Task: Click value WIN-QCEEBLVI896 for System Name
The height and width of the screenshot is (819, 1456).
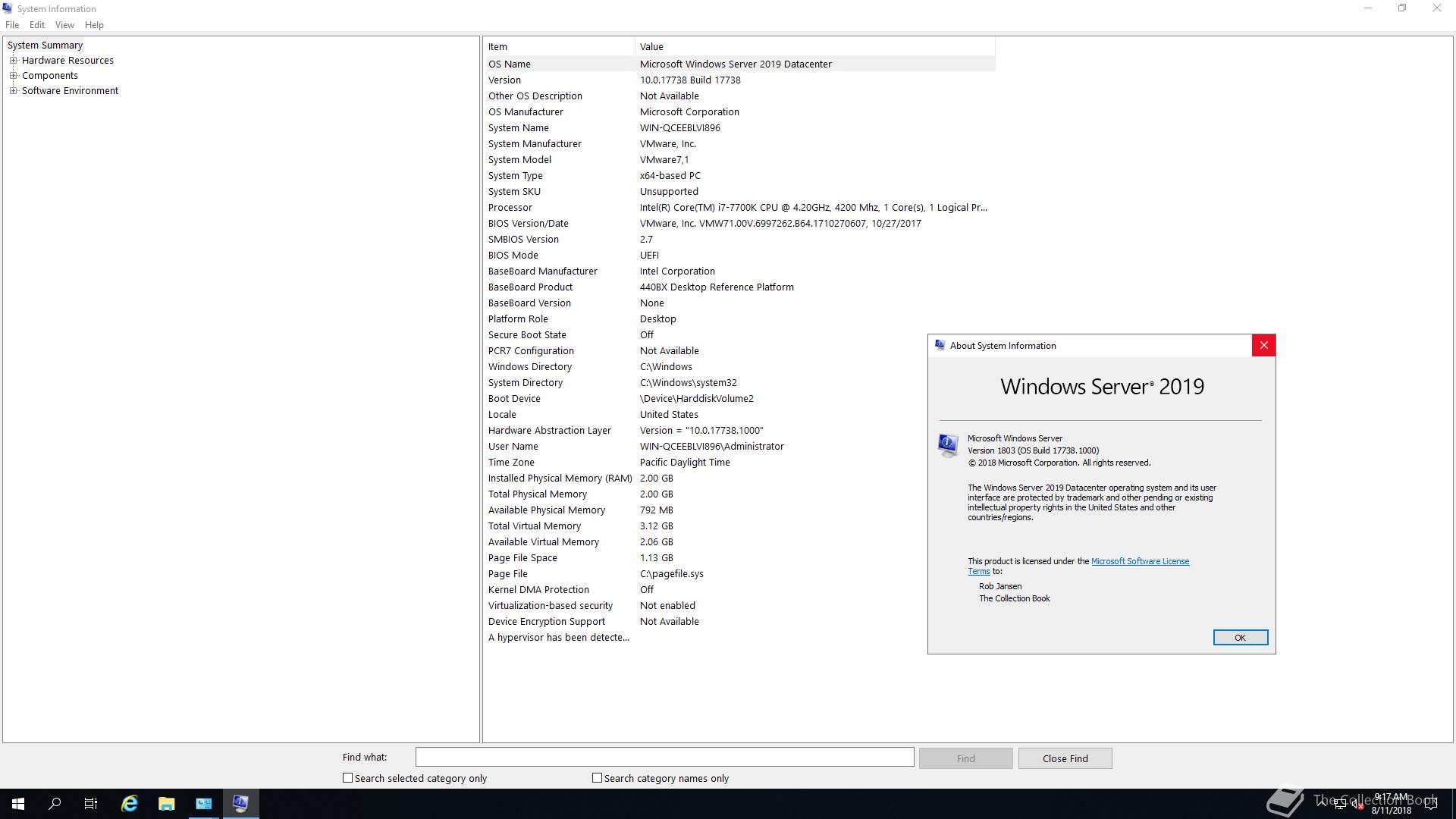Action: 680,128
